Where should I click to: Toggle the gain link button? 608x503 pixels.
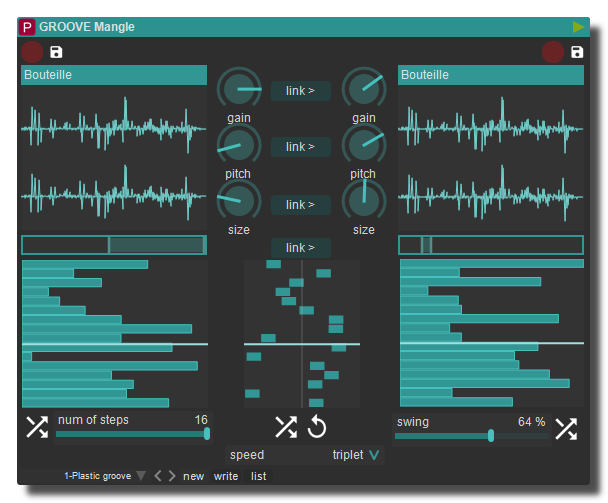(x=300, y=91)
